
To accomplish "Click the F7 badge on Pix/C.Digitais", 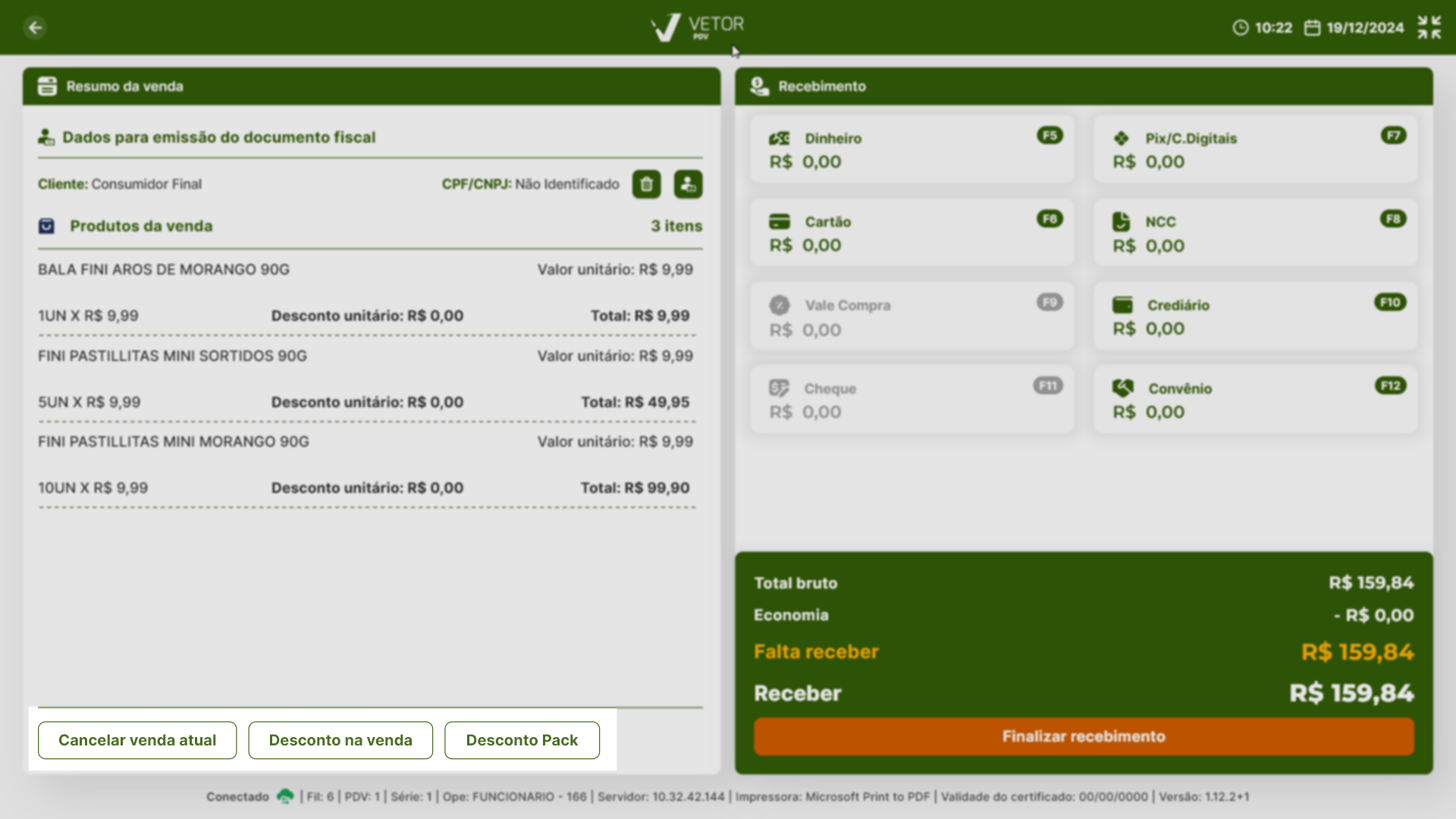I will click(1393, 136).
